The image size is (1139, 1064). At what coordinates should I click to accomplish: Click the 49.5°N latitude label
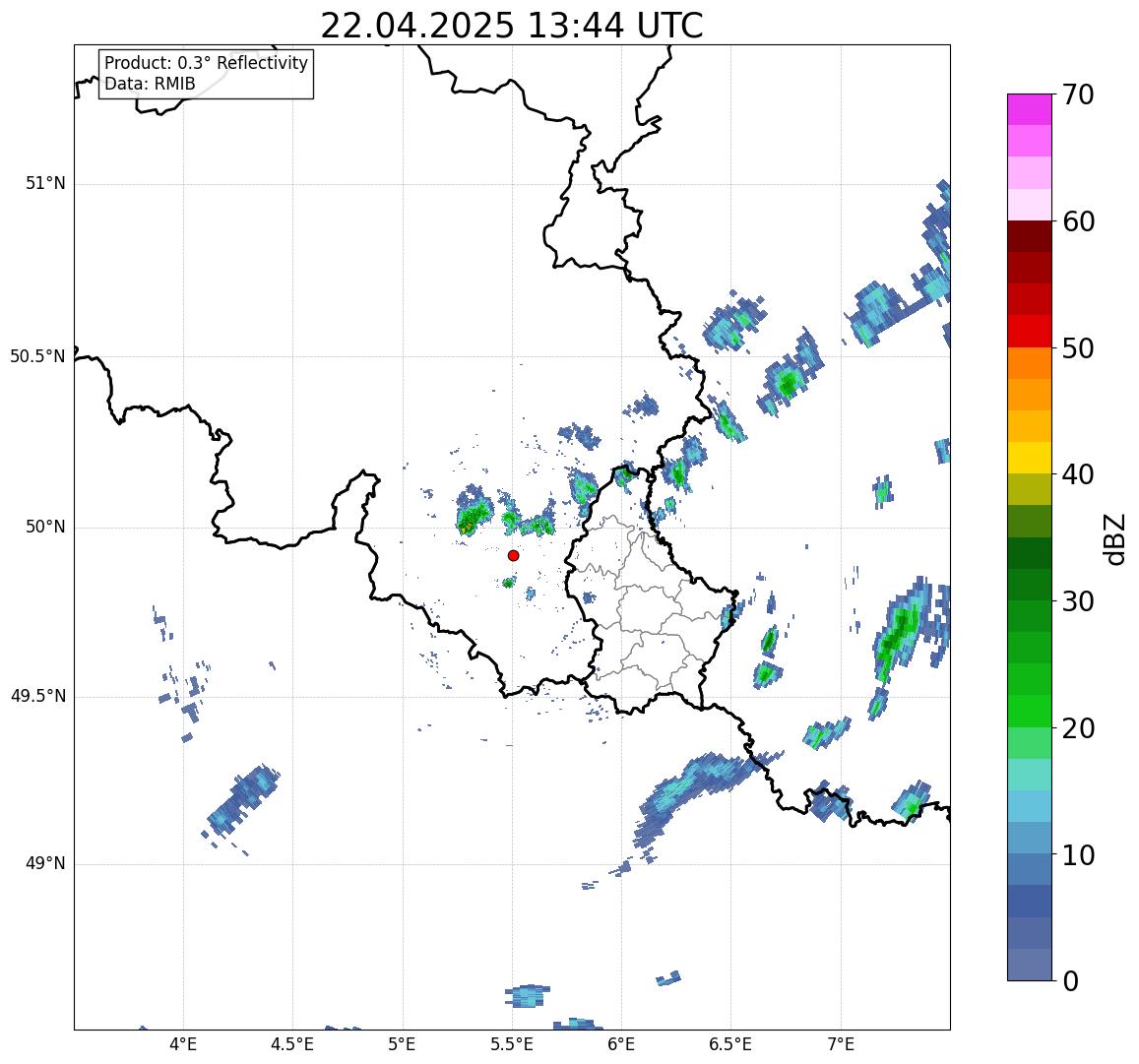pyautogui.click(x=37, y=697)
